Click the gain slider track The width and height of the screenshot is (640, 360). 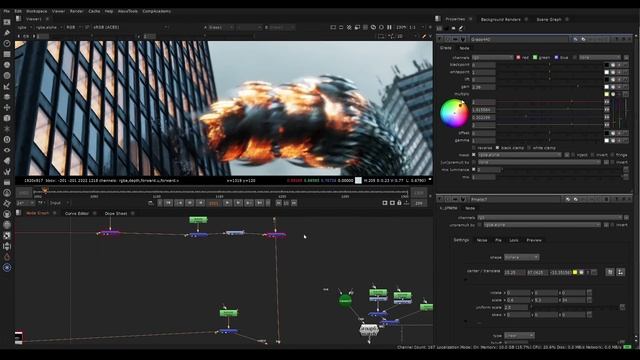coord(549,87)
